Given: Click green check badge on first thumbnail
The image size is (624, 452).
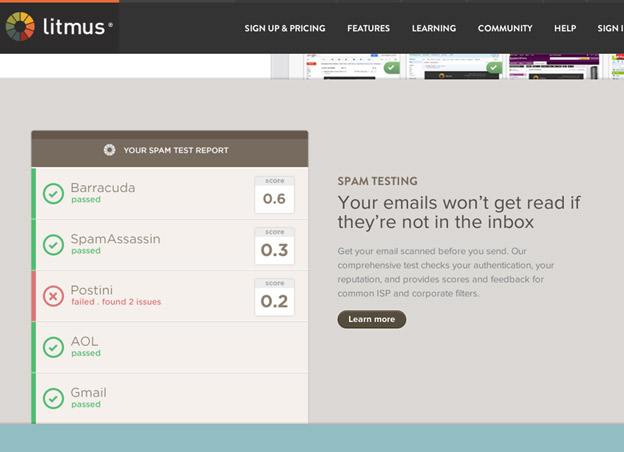Looking at the screenshot, I should pyautogui.click(x=392, y=68).
